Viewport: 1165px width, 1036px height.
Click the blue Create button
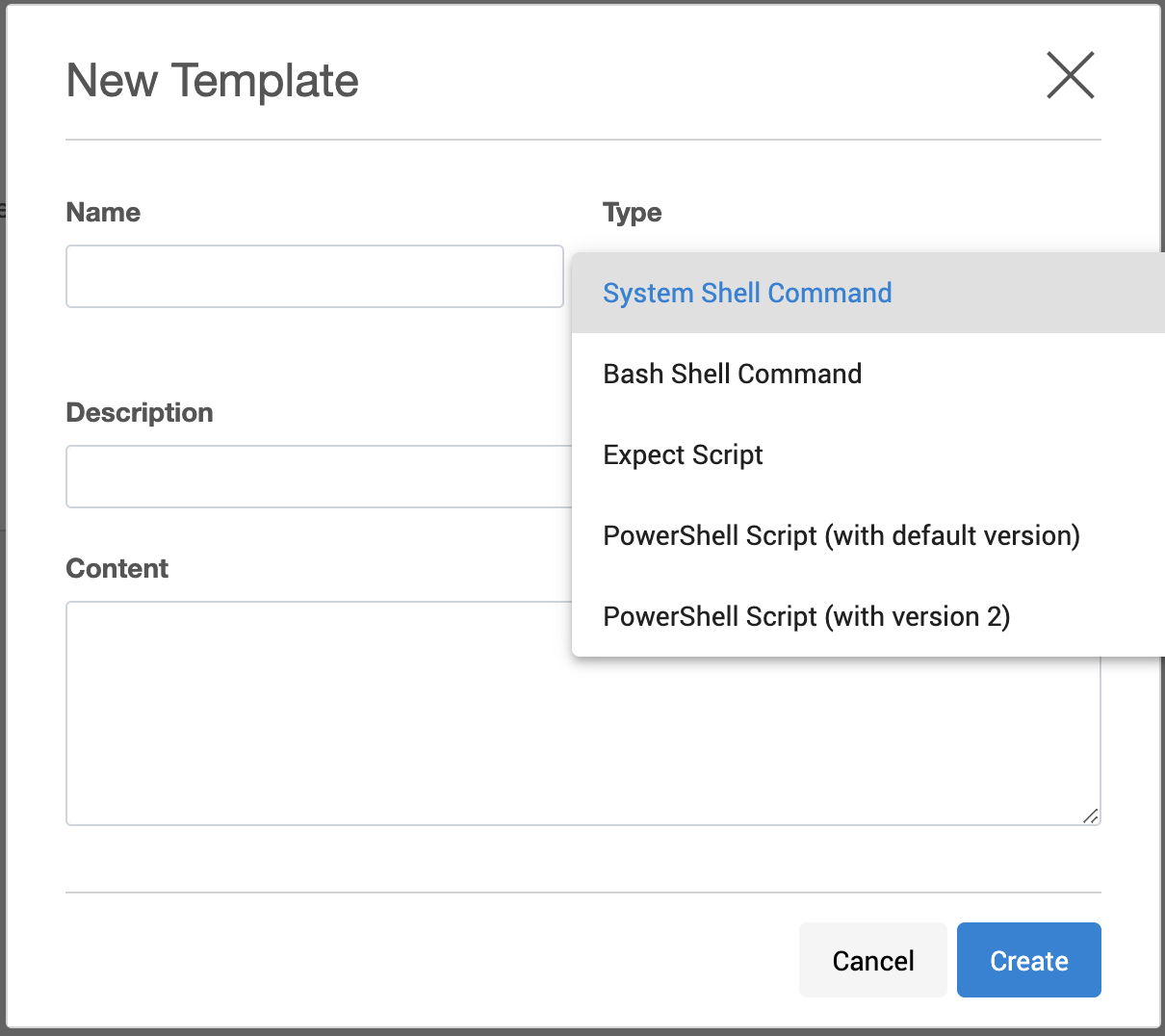click(x=1028, y=960)
